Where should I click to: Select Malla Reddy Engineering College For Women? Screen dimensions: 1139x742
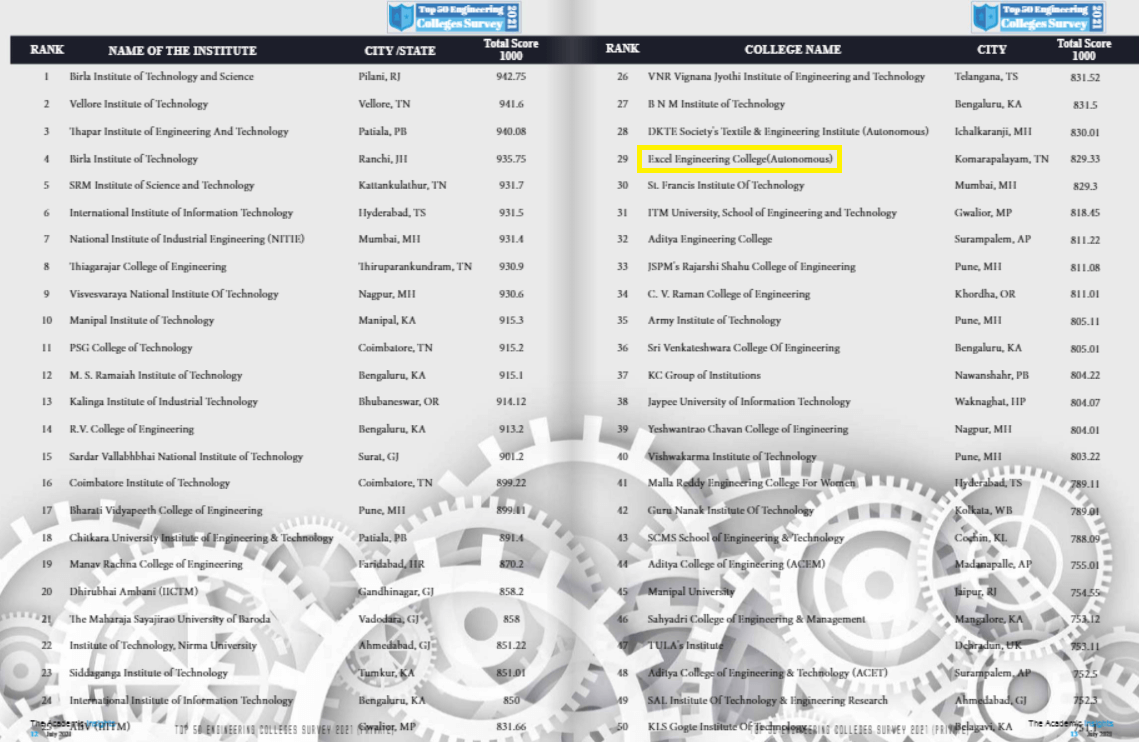[752, 483]
